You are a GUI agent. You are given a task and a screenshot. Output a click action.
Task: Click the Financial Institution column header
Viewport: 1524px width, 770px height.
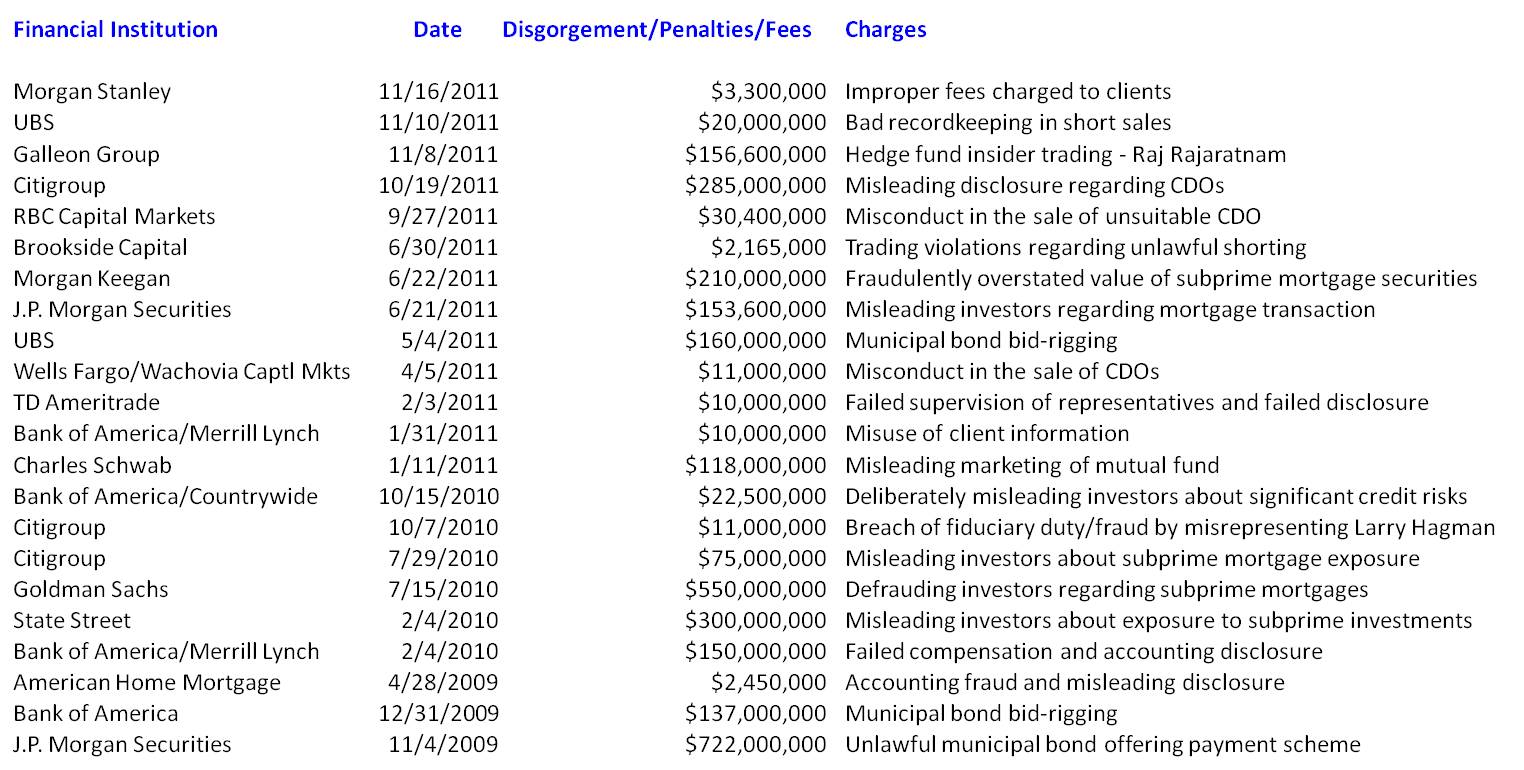click(x=115, y=29)
